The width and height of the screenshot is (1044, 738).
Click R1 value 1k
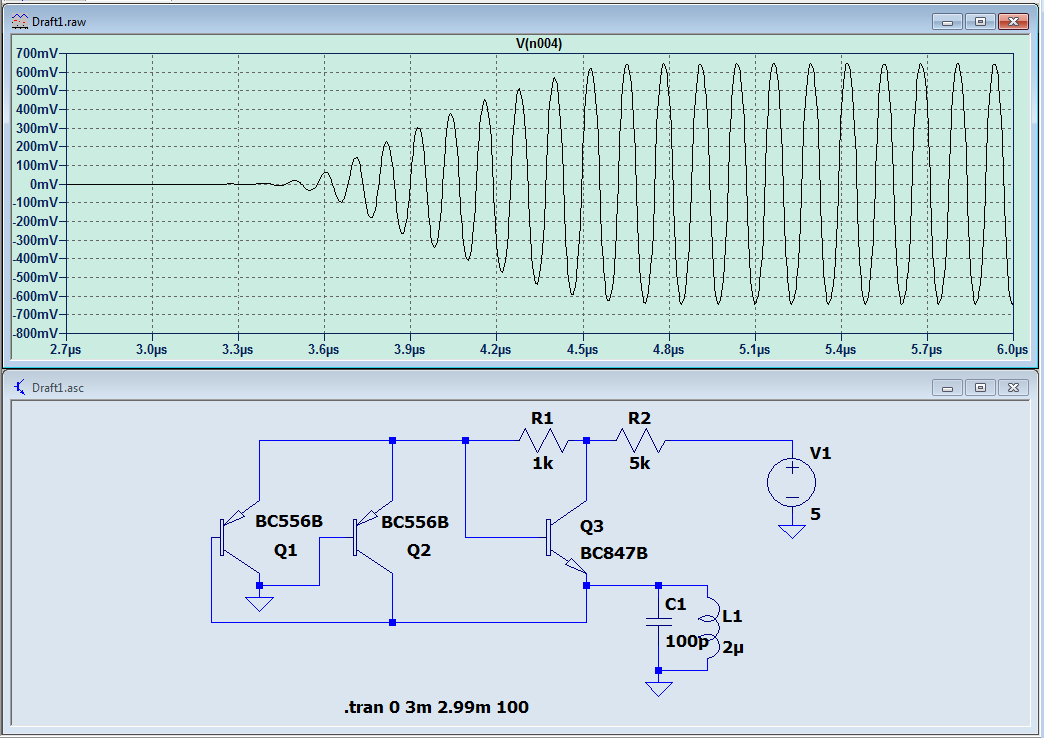click(543, 463)
